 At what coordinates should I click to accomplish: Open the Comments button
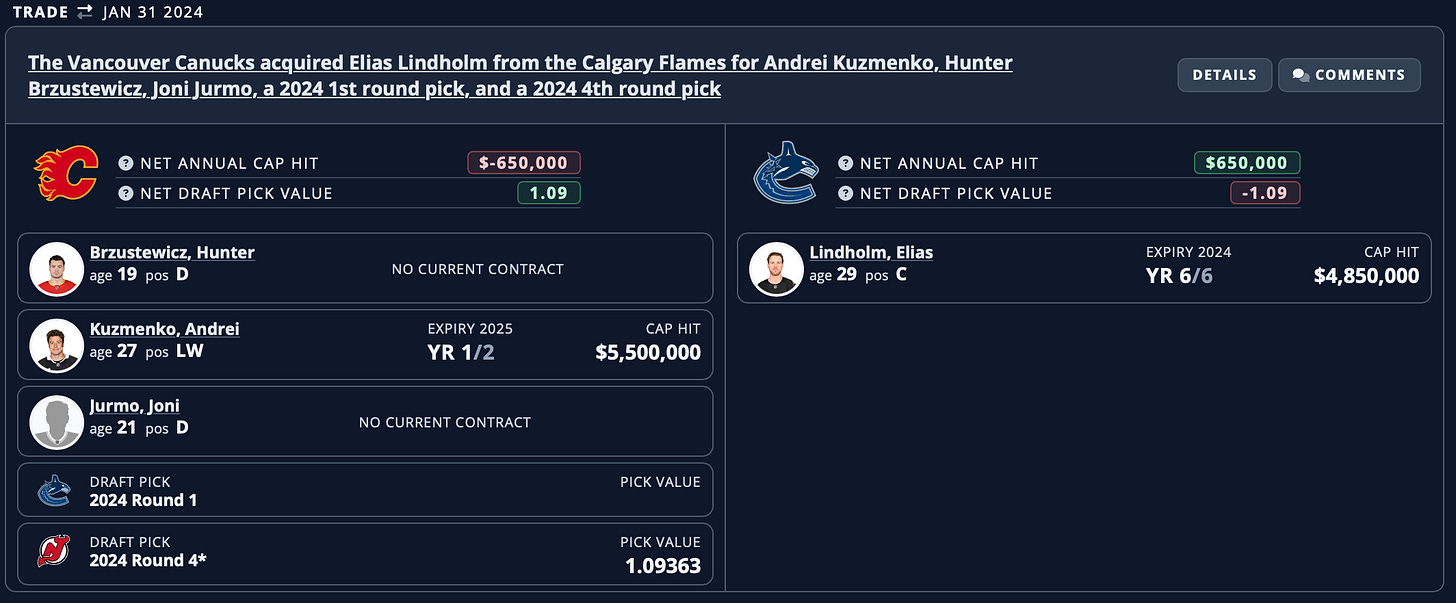coord(1349,75)
